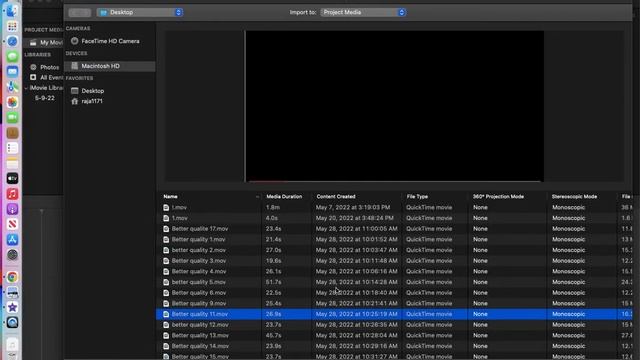
Task: Sort by the Name column header
Action: click(x=170, y=196)
